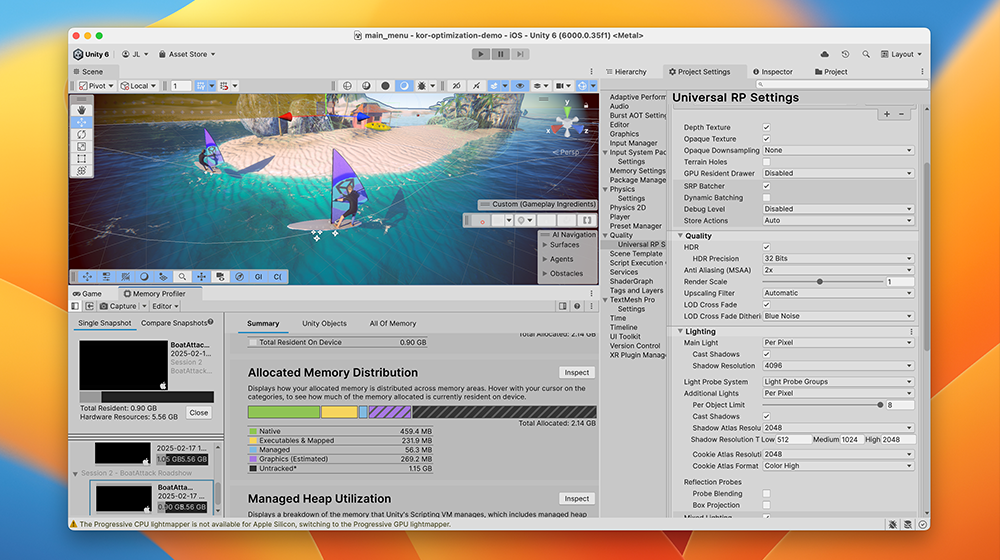Image resolution: width=1000 pixels, height=560 pixels.
Task: Click the Step frame button
Action: [520, 54]
